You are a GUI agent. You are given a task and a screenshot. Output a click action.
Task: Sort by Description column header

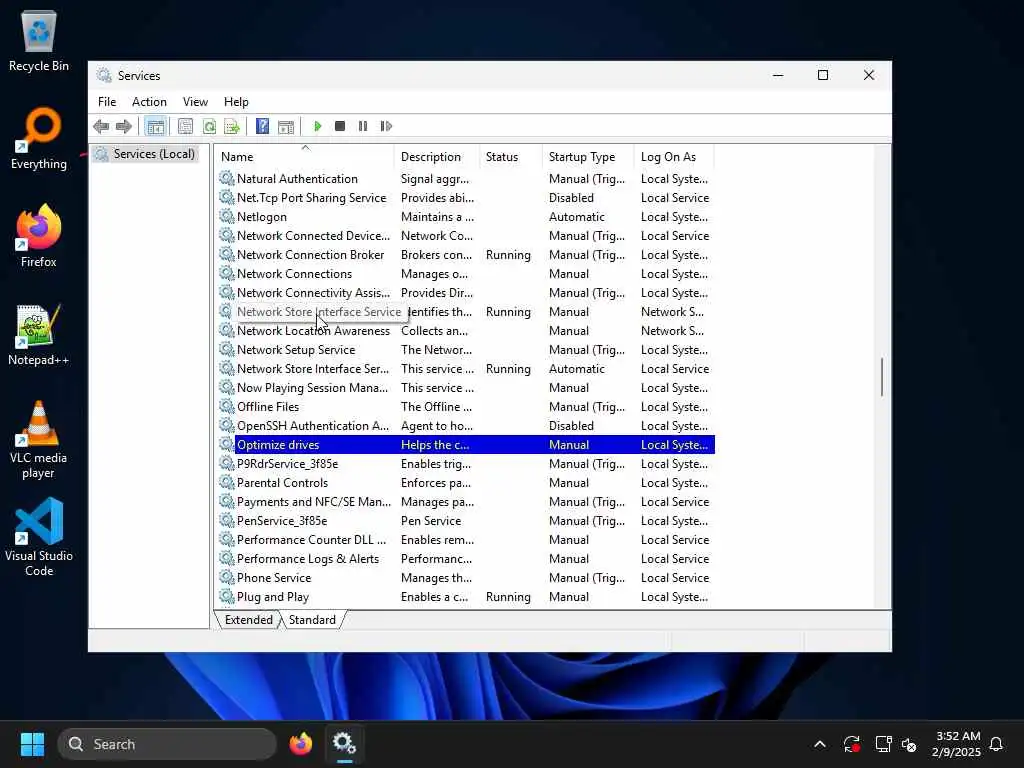(x=436, y=157)
